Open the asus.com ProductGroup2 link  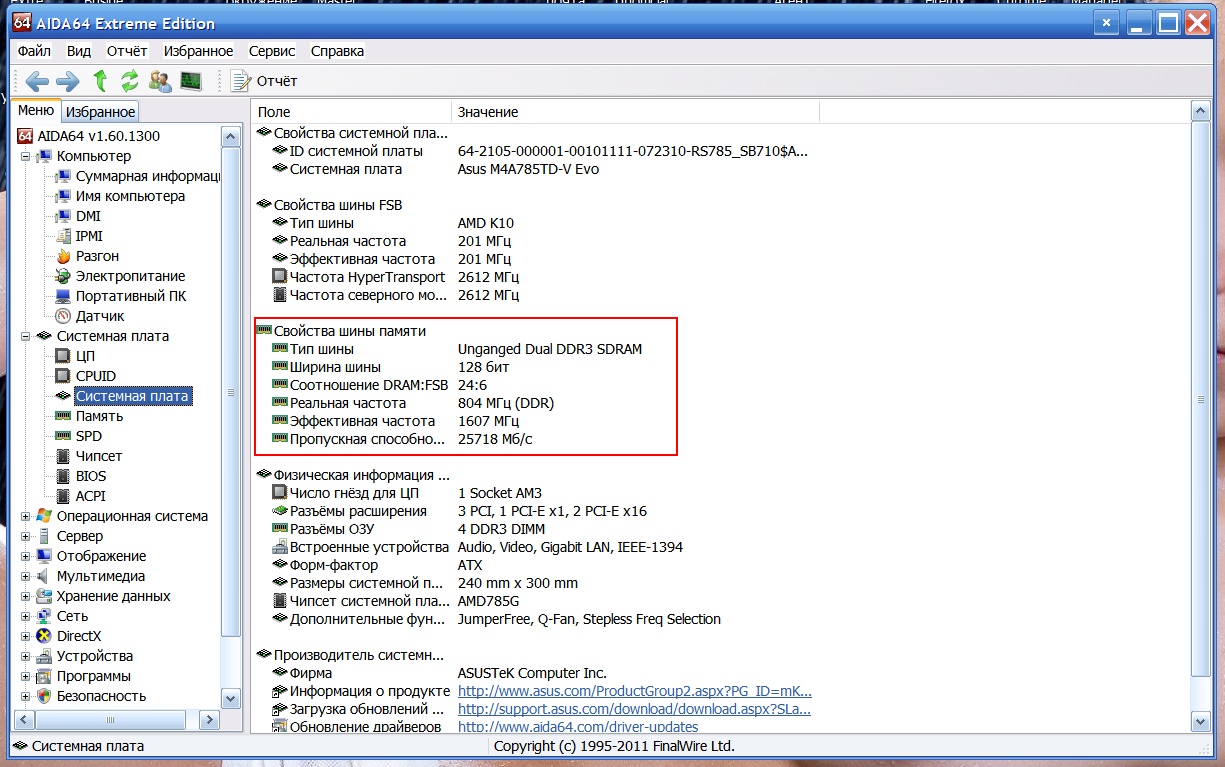coord(635,691)
